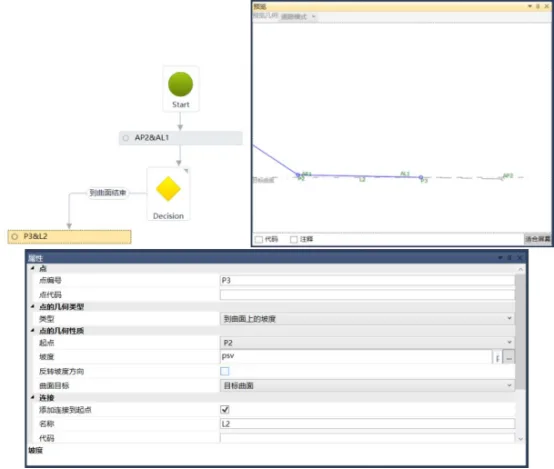Open the 类型 geometry type dropdown

click(367, 318)
